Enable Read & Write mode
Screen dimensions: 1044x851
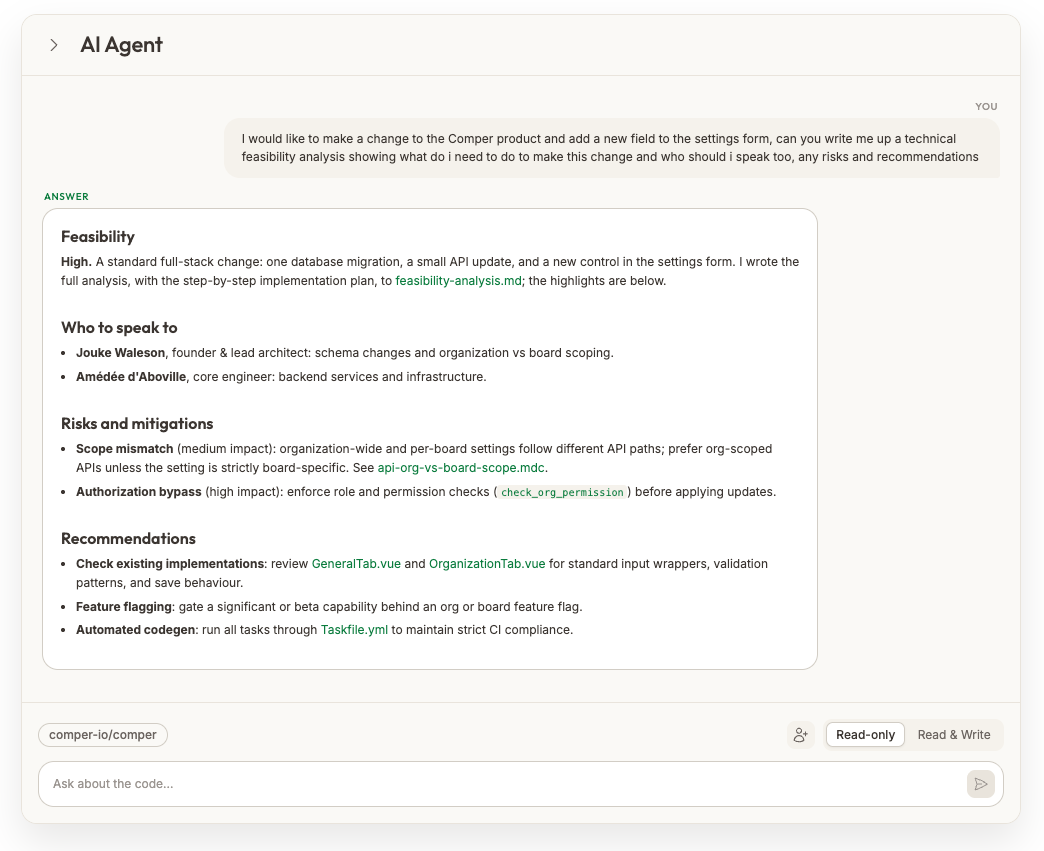point(953,734)
